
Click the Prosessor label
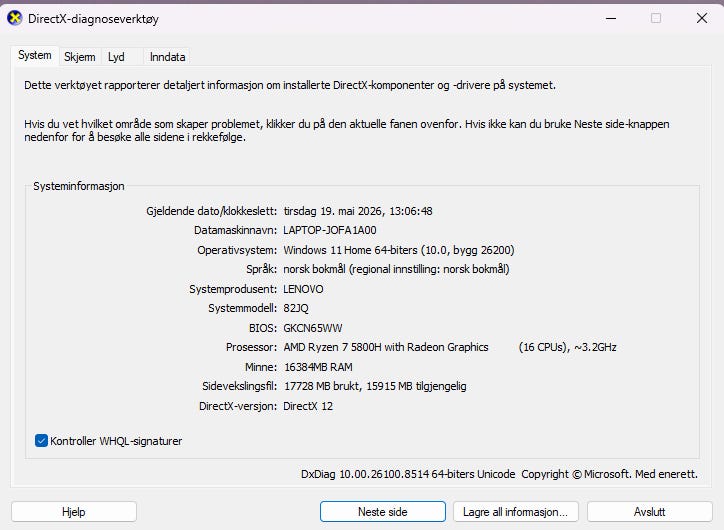pyautogui.click(x=251, y=347)
